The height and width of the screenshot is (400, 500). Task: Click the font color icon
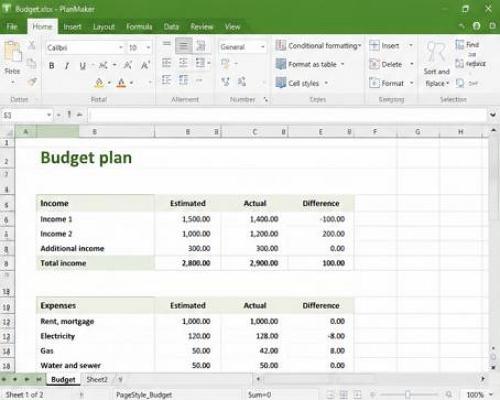121,83
